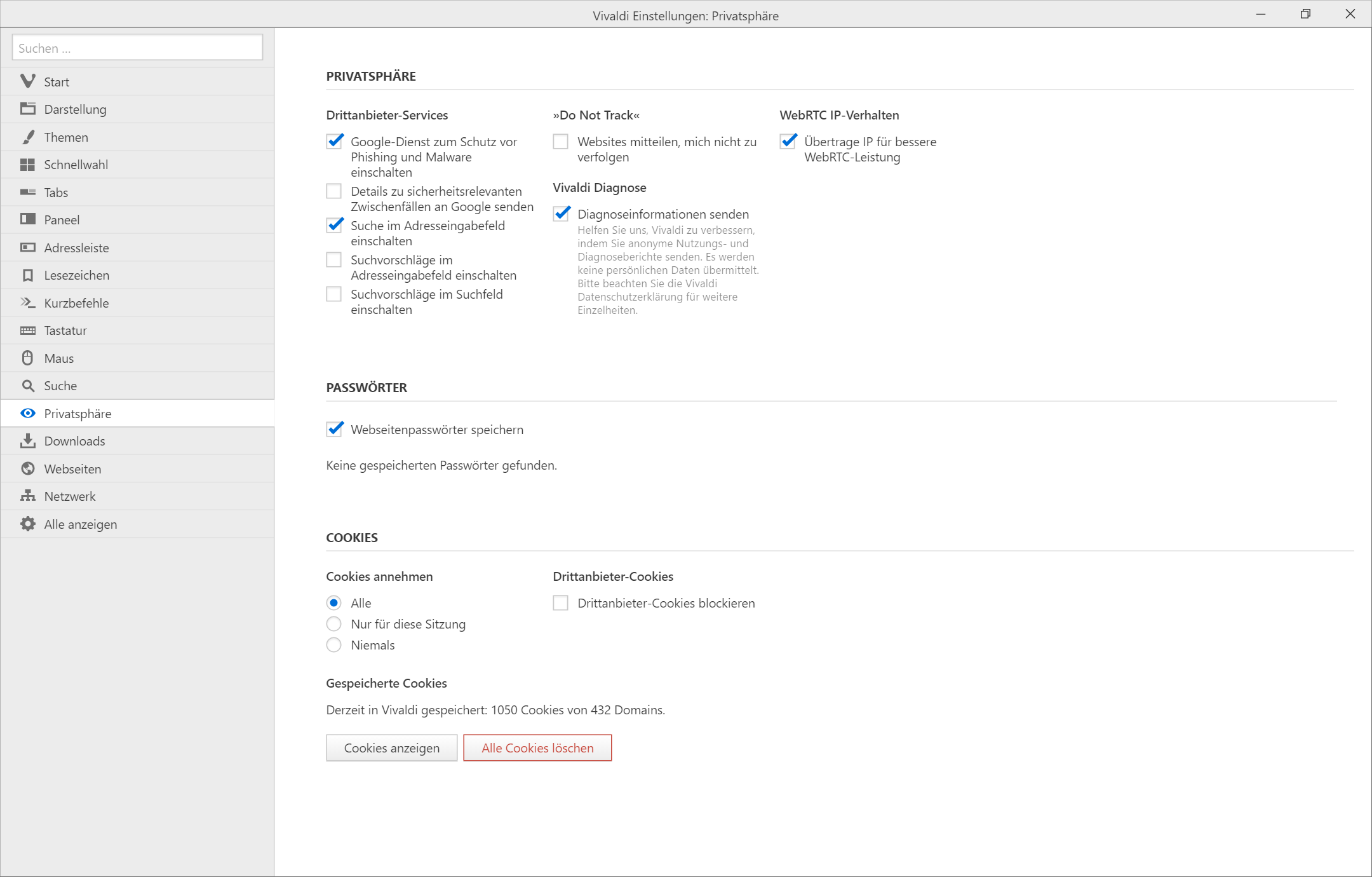Disable Google Phishing and Malware protection checkbox
Screen dimensions: 1372x877
(334, 141)
